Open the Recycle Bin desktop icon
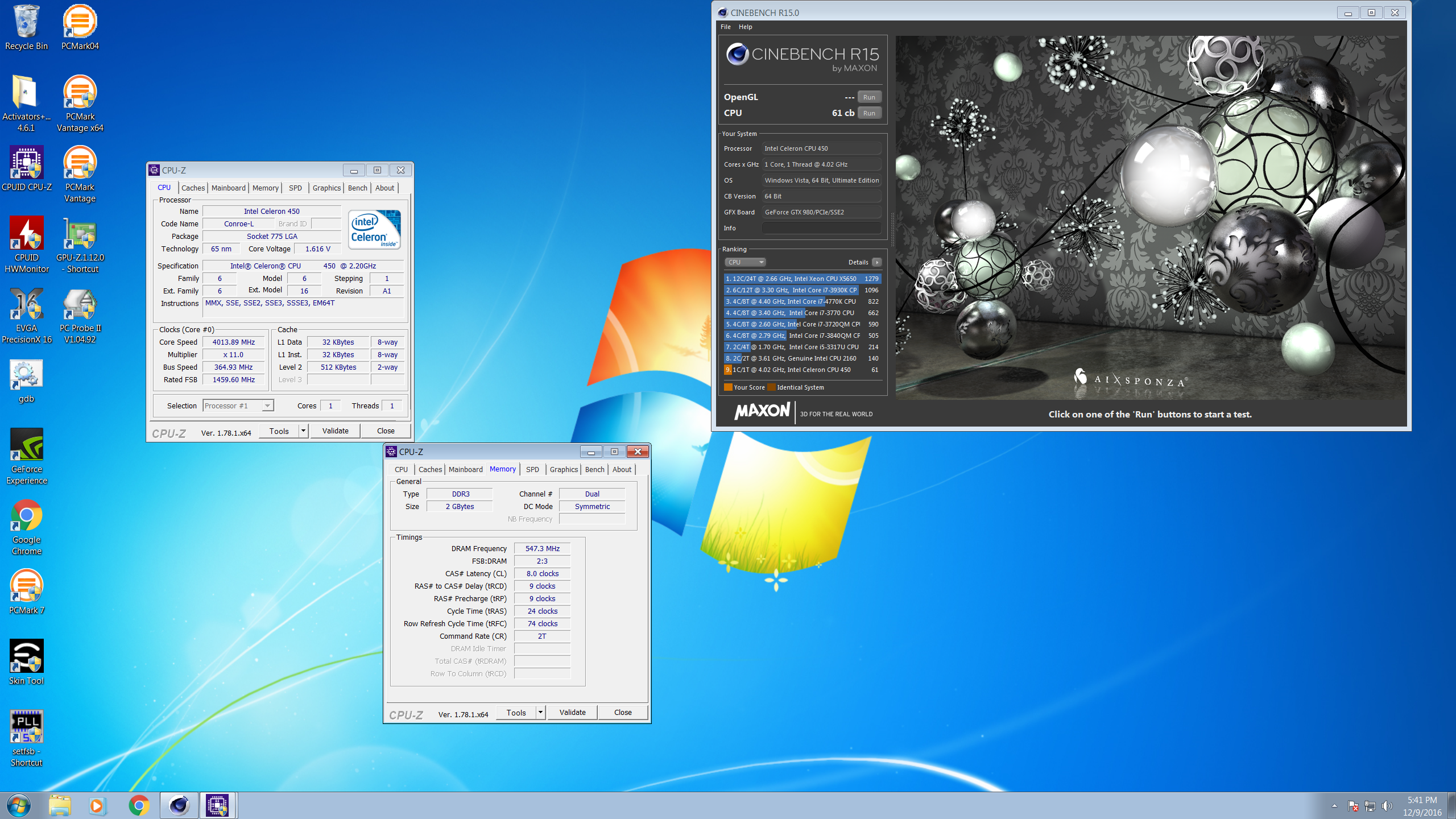The height and width of the screenshot is (819, 1456). click(26, 27)
